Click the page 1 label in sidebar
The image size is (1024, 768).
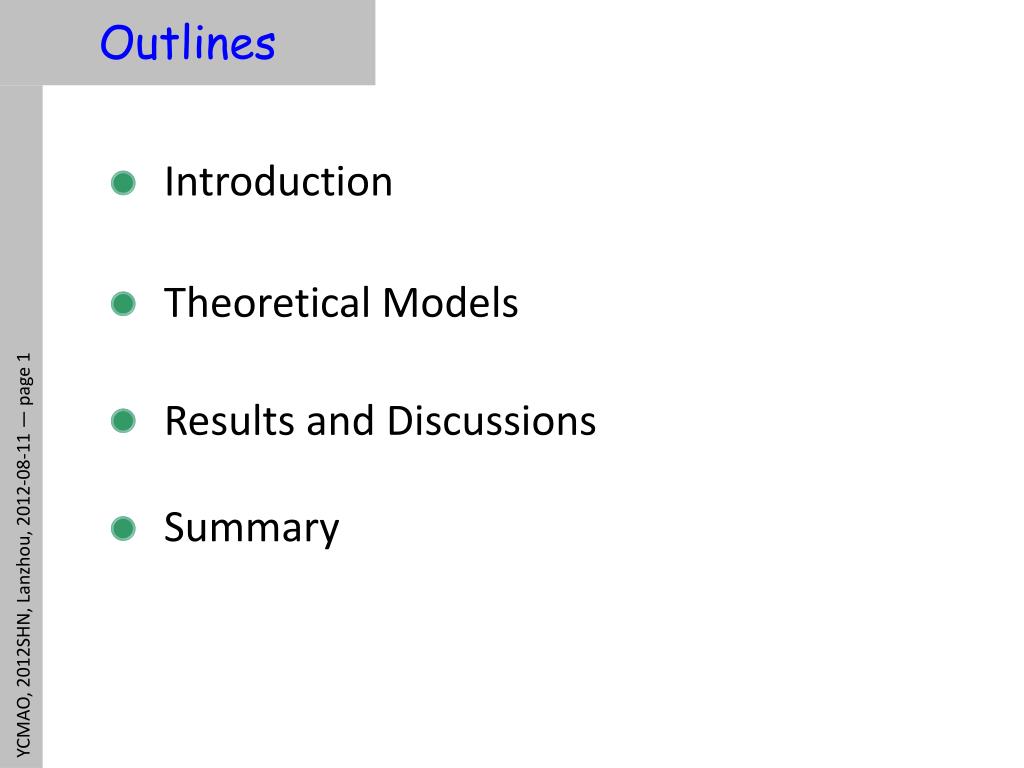point(24,379)
